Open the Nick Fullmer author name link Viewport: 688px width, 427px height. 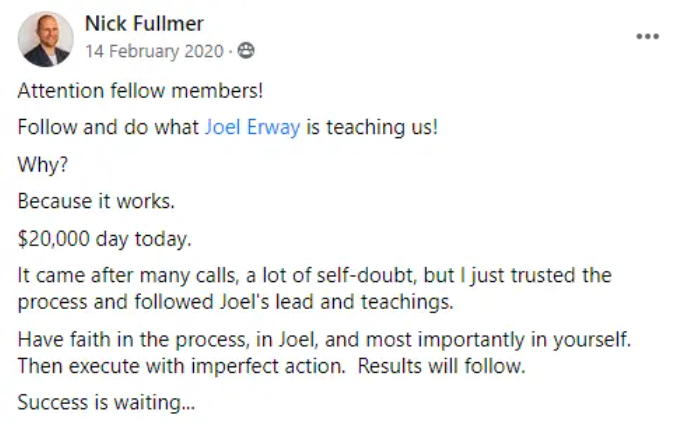pyautogui.click(x=144, y=23)
